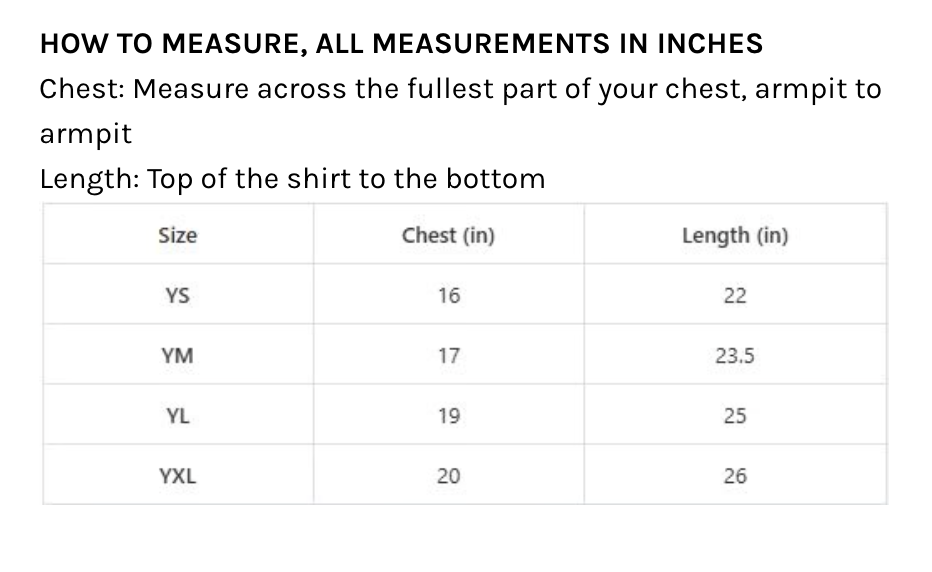Select chest value 17 for YM
The width and height of the screenshot is (932, 572).
[448, 356]
